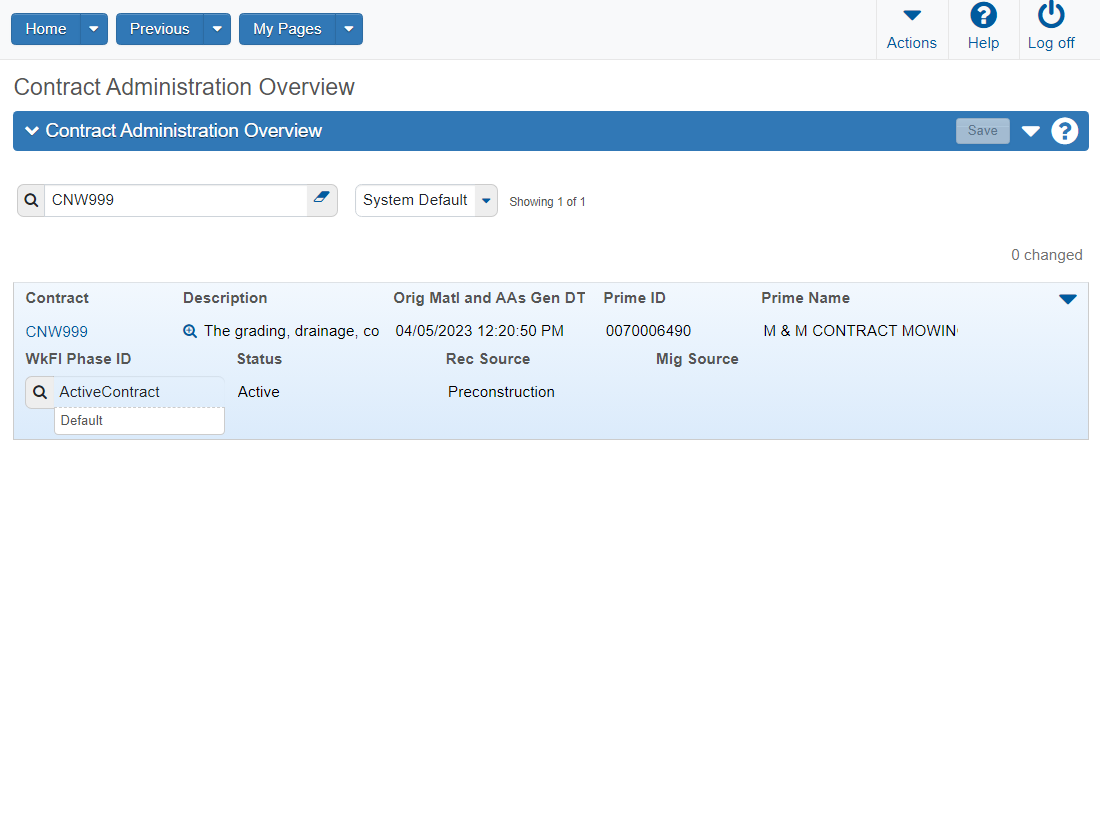This screenshot has height=826, width=1100.
Task: Click the Contract column header
Action: coord(58,298)
